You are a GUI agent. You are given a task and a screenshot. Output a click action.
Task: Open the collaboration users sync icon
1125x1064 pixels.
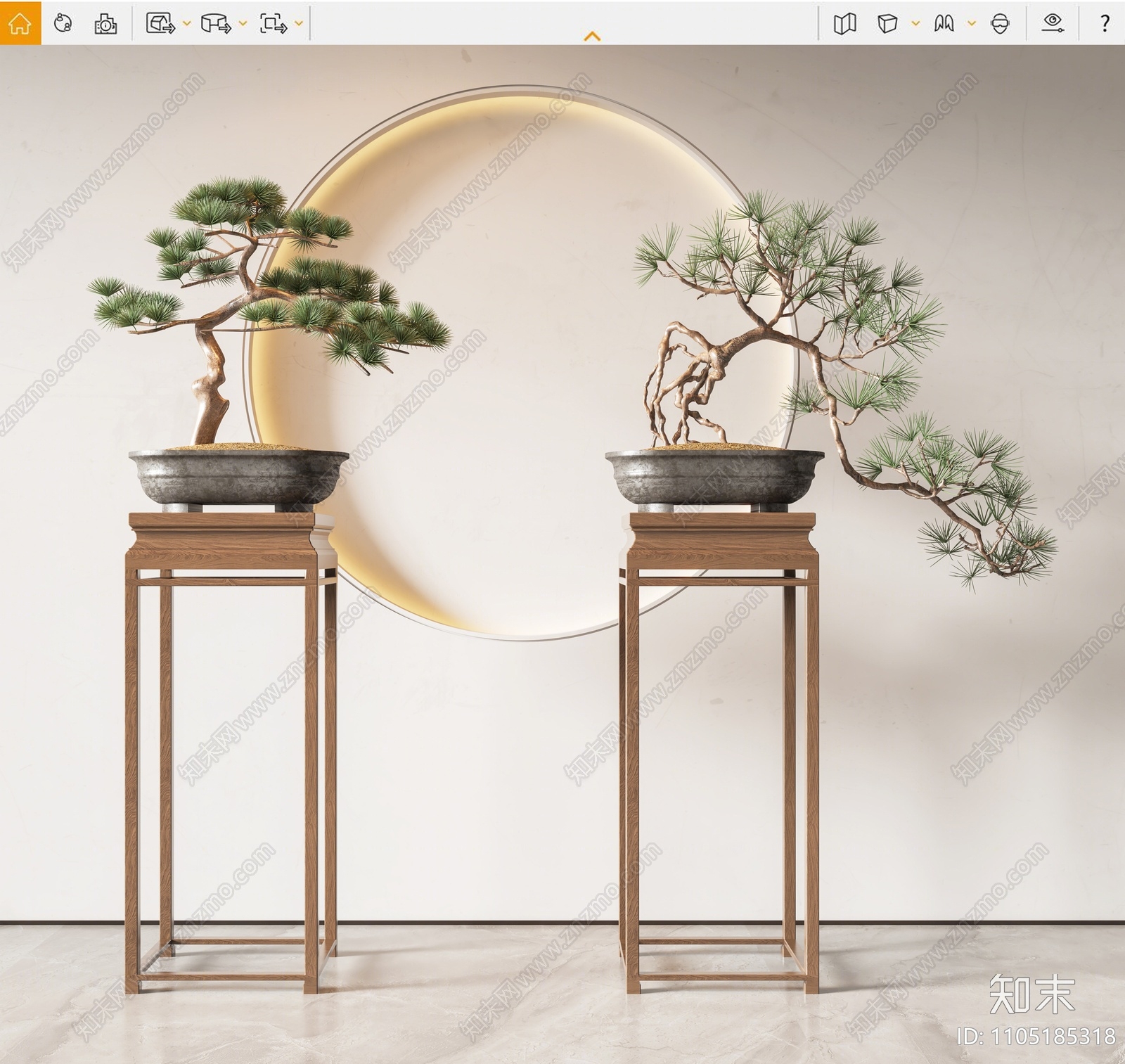pyautogui.click(x=63, y=23)
